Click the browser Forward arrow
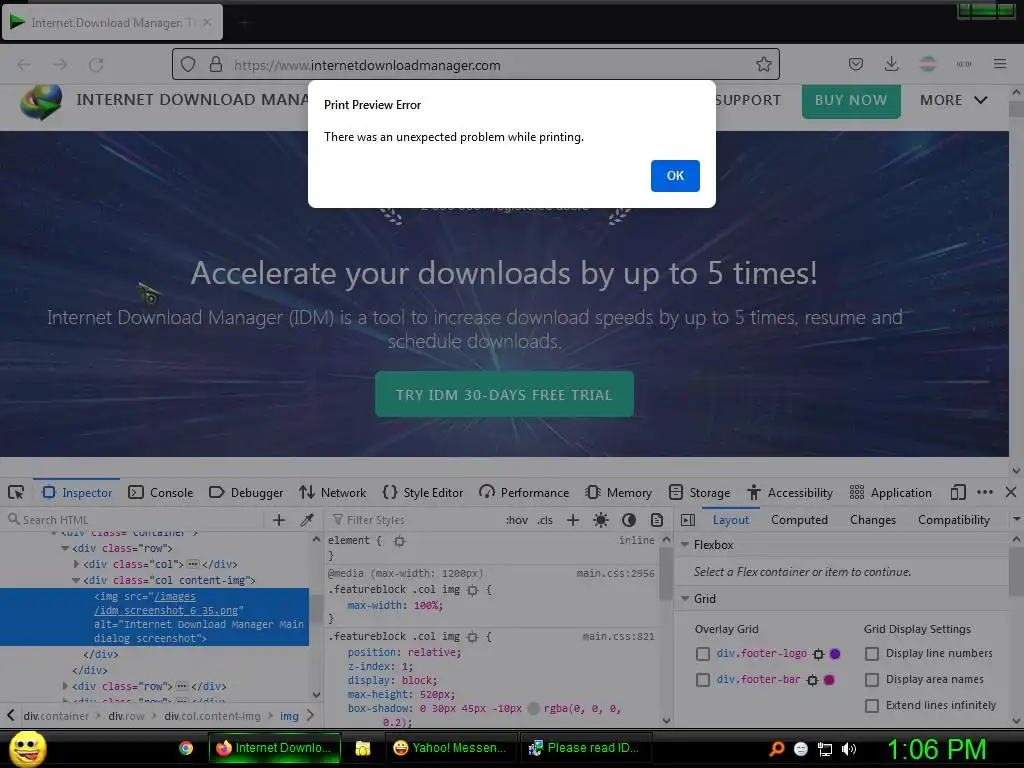Image resolution: width=1024 pixels, height=768 pixels. click(60, 65)
